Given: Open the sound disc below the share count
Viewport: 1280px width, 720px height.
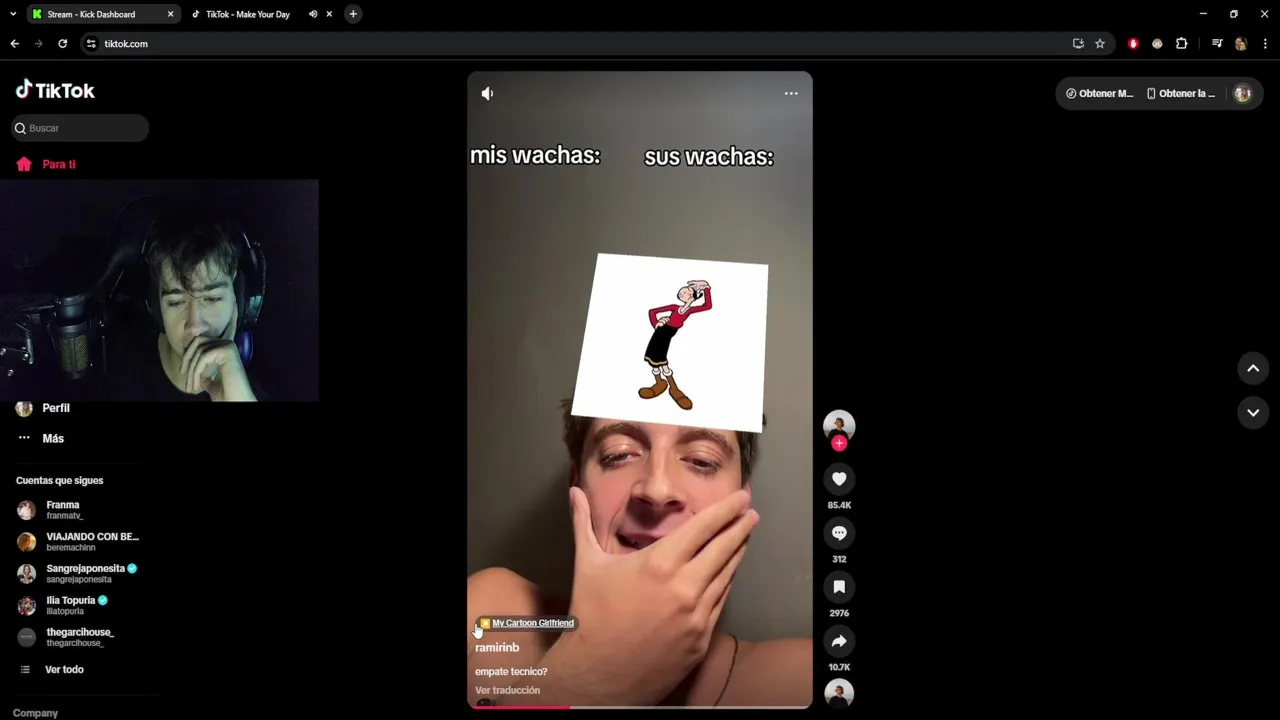Looking at the screenshot, I should (x=839, y=692).
